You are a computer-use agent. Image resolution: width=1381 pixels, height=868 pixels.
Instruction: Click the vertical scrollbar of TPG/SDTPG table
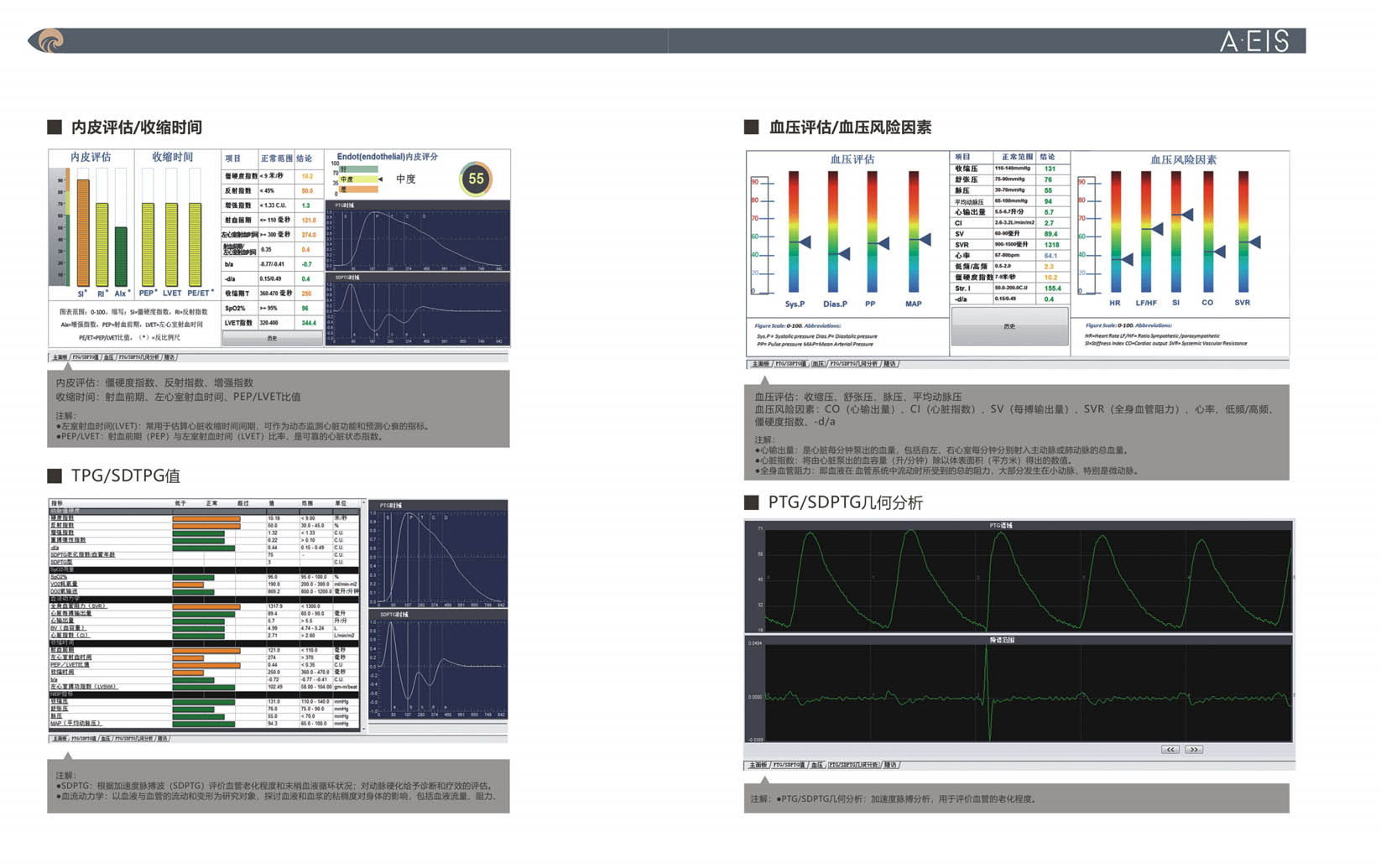pos(363,616)
